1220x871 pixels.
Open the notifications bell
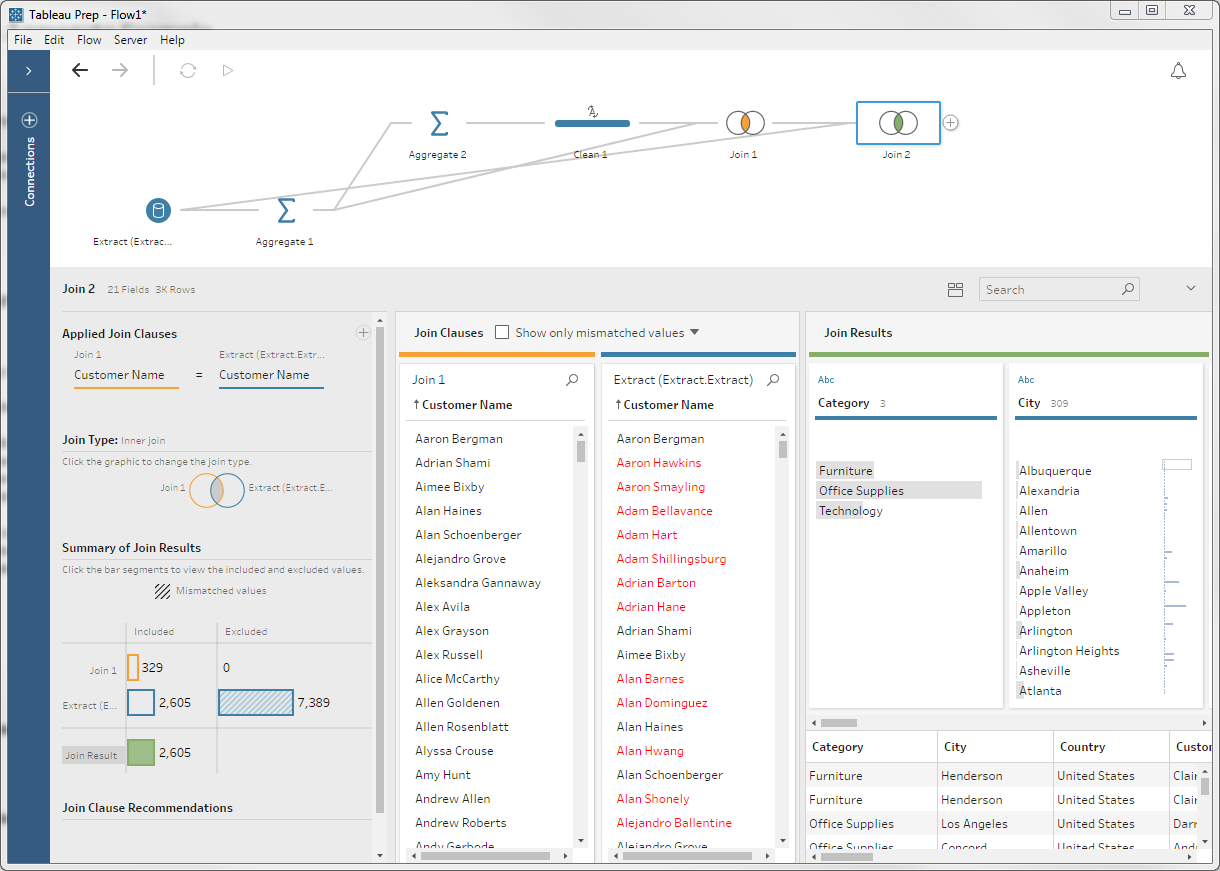pyautogui.click(x=1179, y=71)
